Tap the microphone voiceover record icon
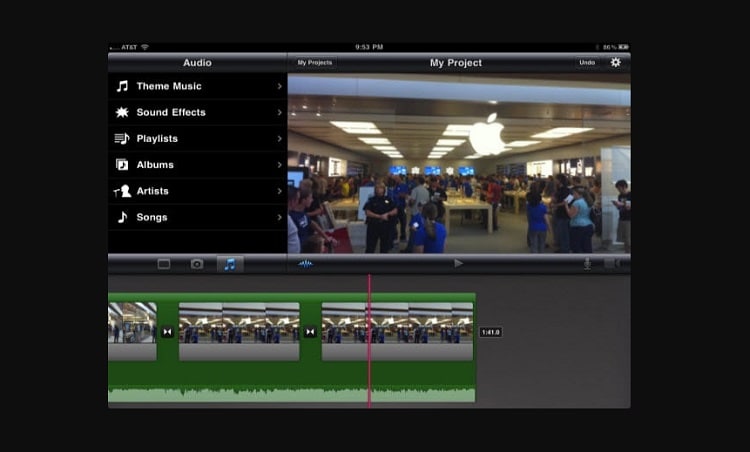750x452 pixels. click(587, 264)
